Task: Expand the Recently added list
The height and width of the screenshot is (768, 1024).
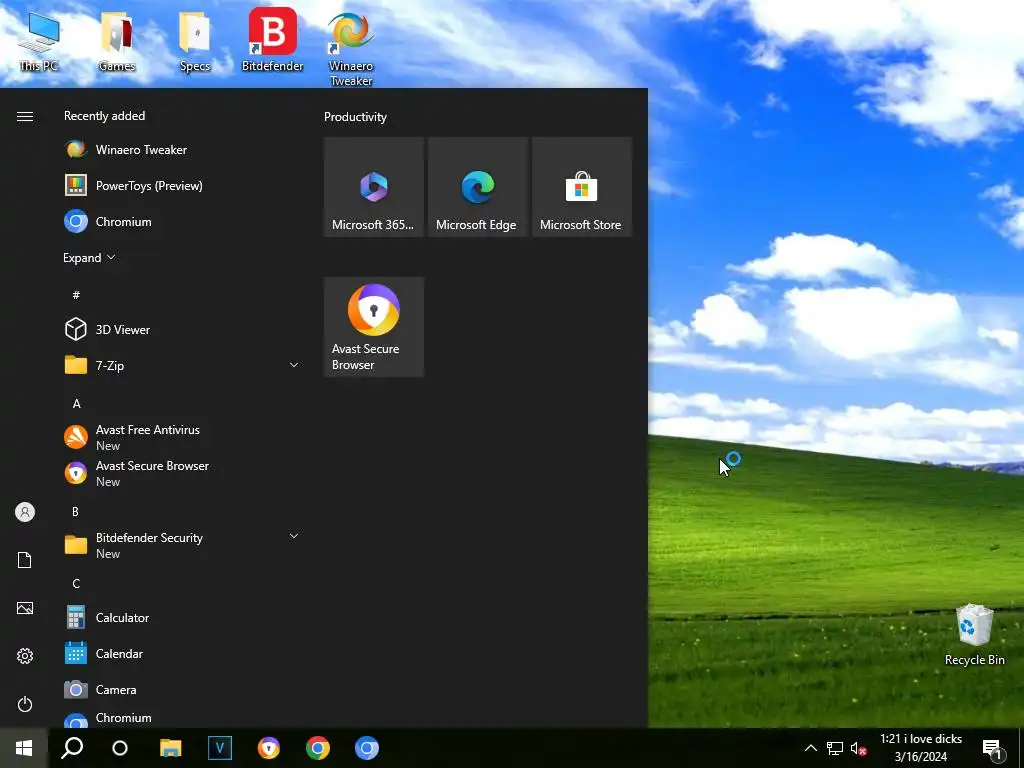Action: (x=89, y=258)
